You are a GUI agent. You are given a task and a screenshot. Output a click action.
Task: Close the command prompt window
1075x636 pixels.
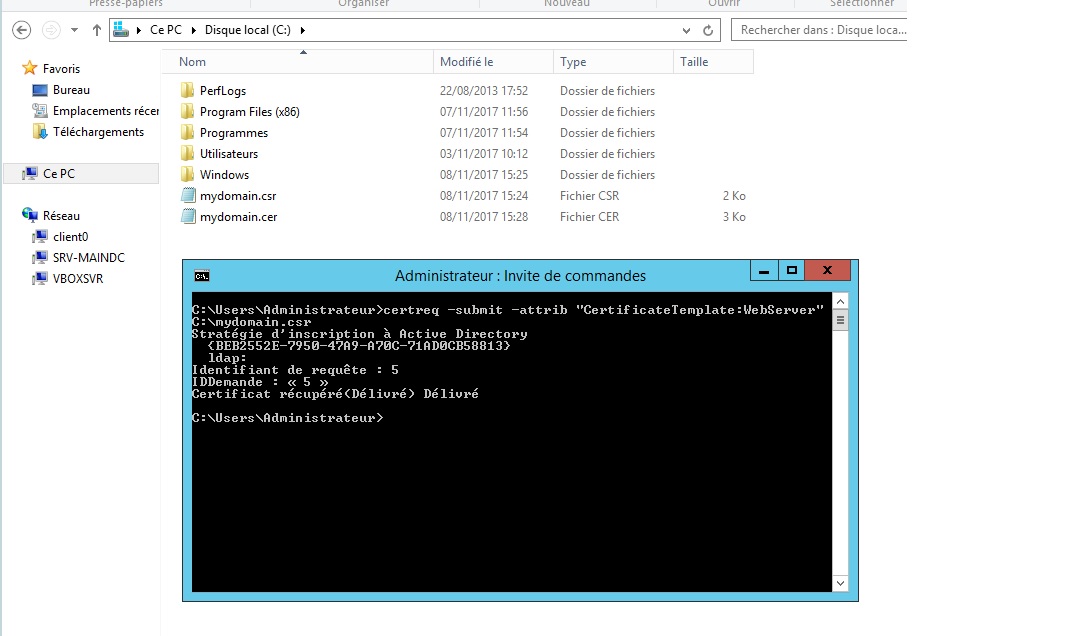point(828,270)
